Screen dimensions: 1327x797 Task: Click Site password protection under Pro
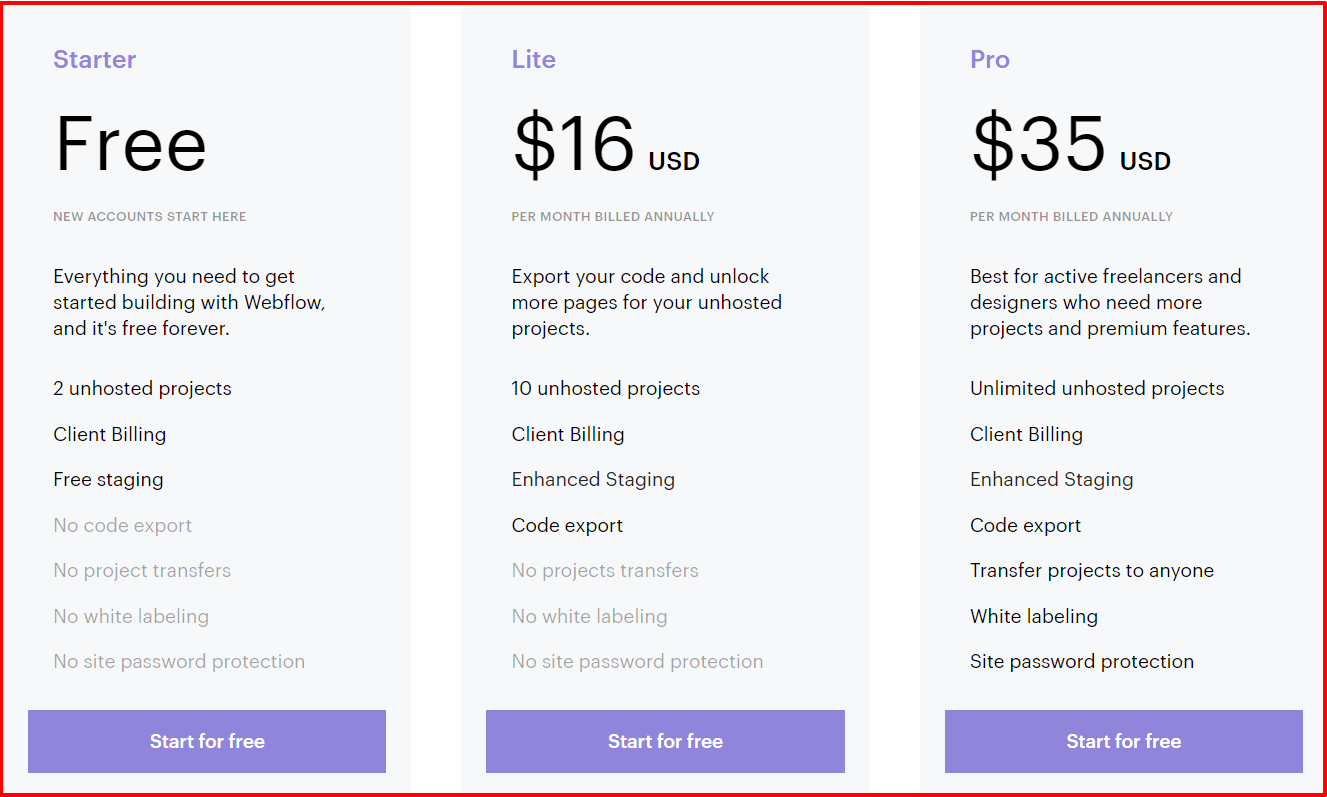[1081, 661]
